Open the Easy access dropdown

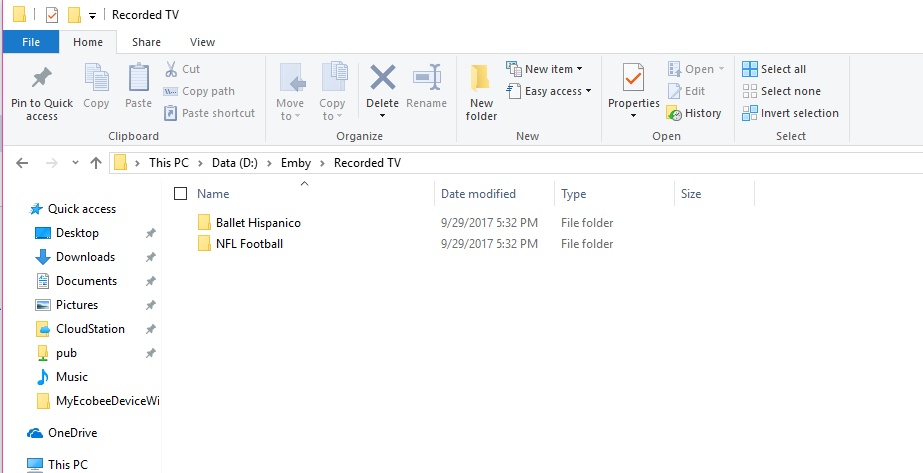(x=549, y=91)
